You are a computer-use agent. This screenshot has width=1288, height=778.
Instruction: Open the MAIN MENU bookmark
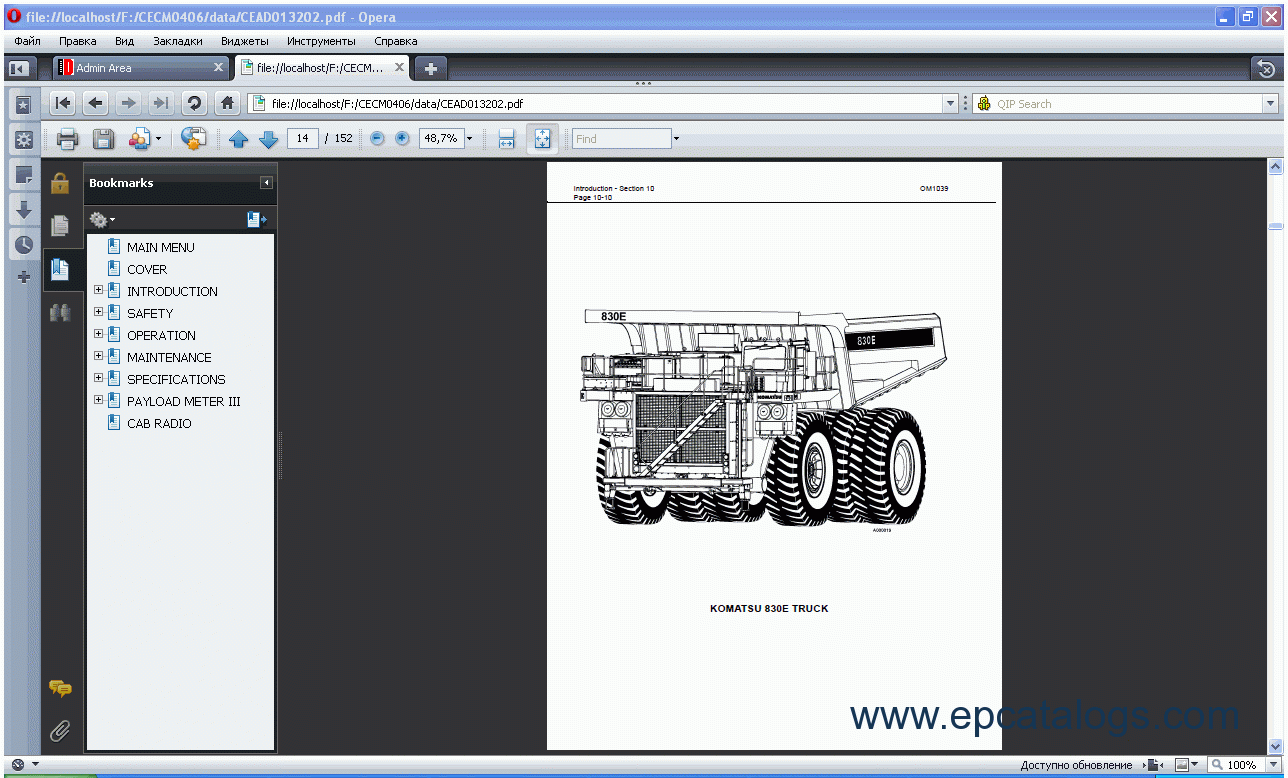pyautogui.click(x=160, y=247)
